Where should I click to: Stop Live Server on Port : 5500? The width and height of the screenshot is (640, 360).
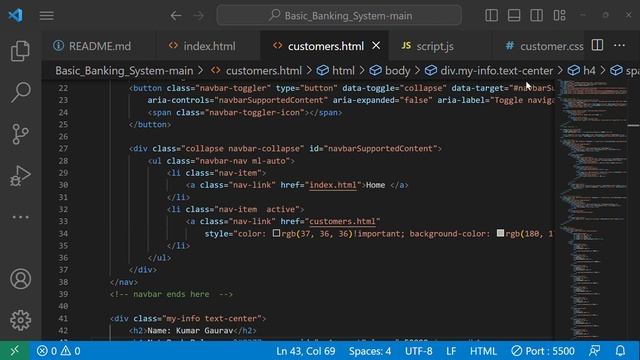pos(543,351)
